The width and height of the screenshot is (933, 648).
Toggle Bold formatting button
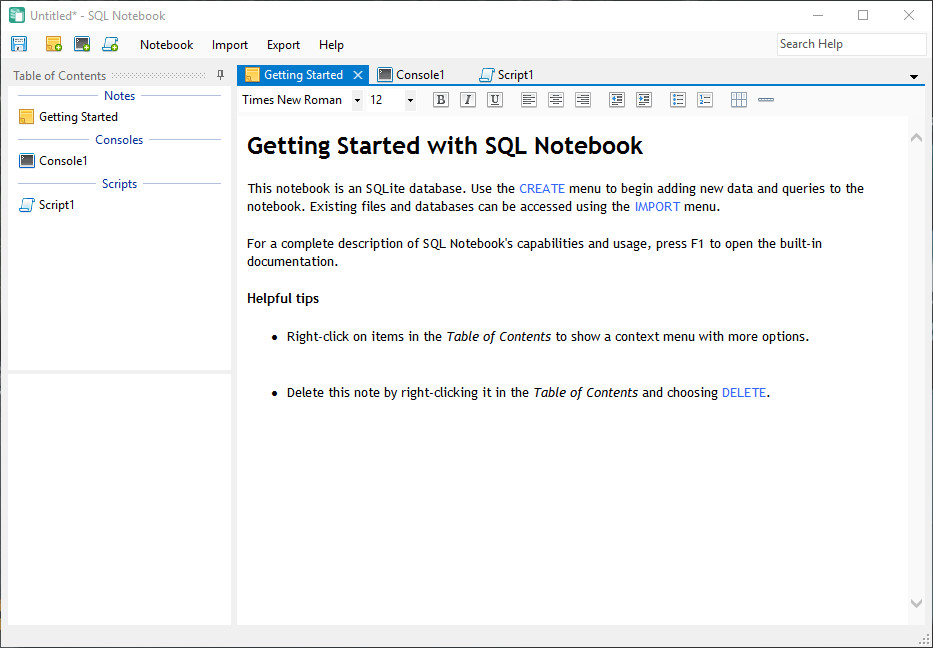click(x=440, y=99)
